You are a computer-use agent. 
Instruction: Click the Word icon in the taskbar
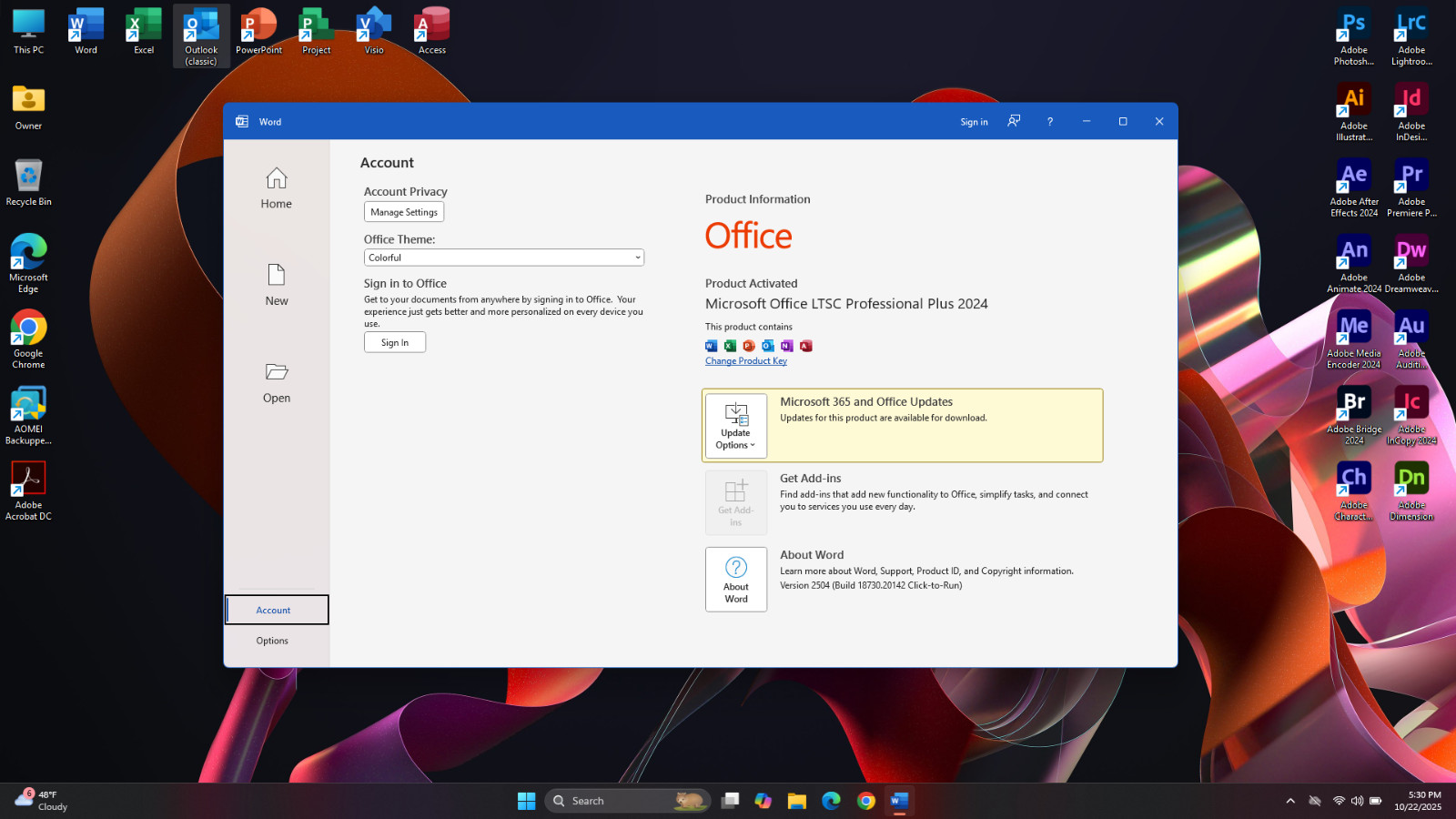tap(899, 801)
